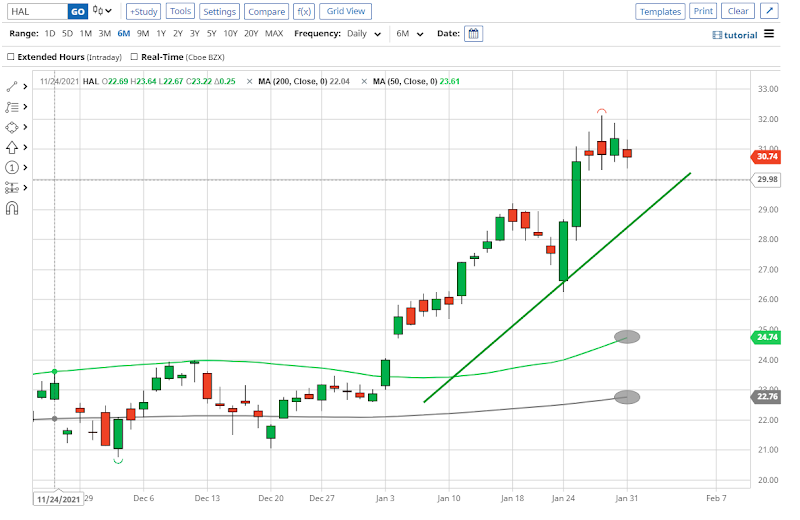Expand the candlestick chart type dropdown

pyautogui.click(x=102, y=11)
